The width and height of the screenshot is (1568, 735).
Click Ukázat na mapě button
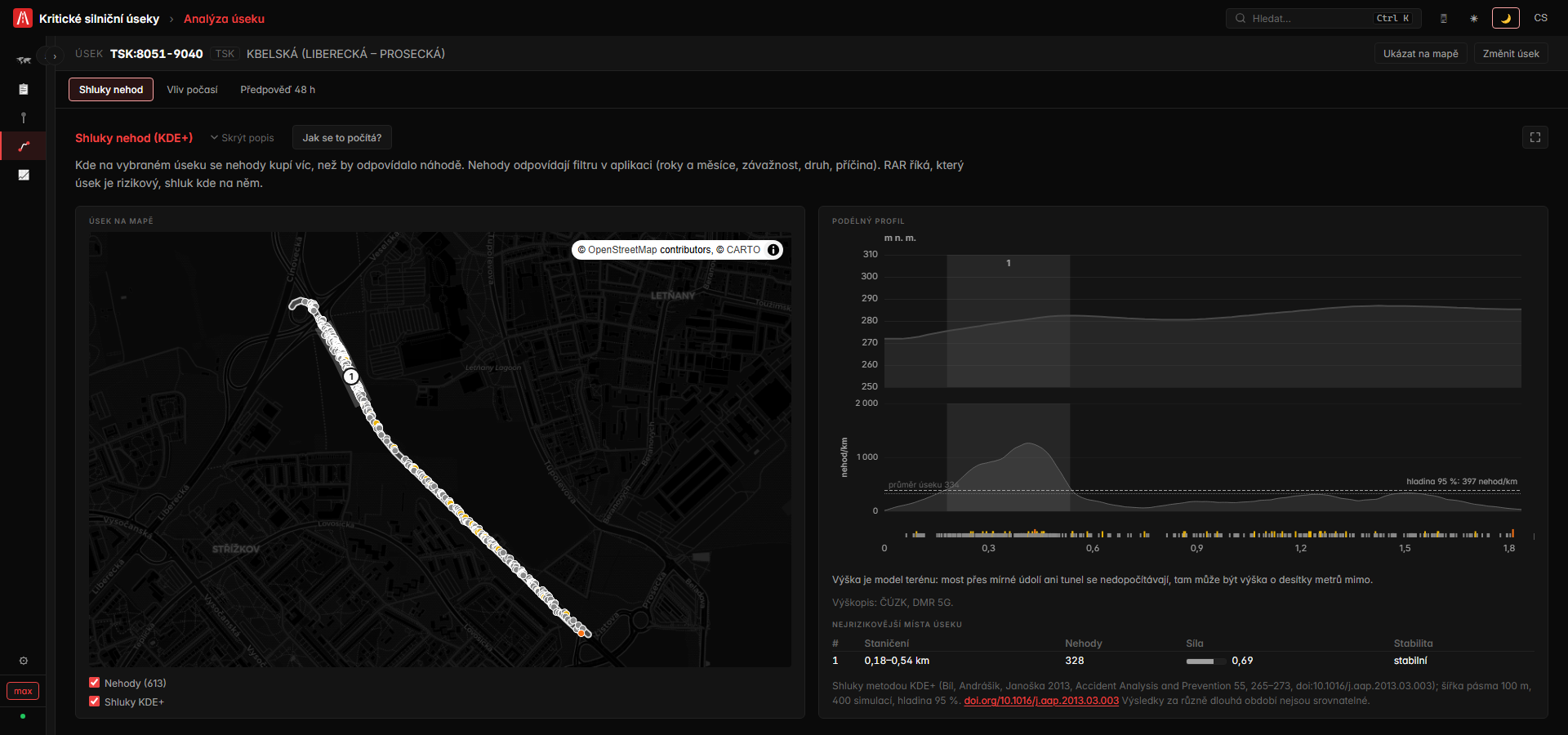(x=1421, y=54)
